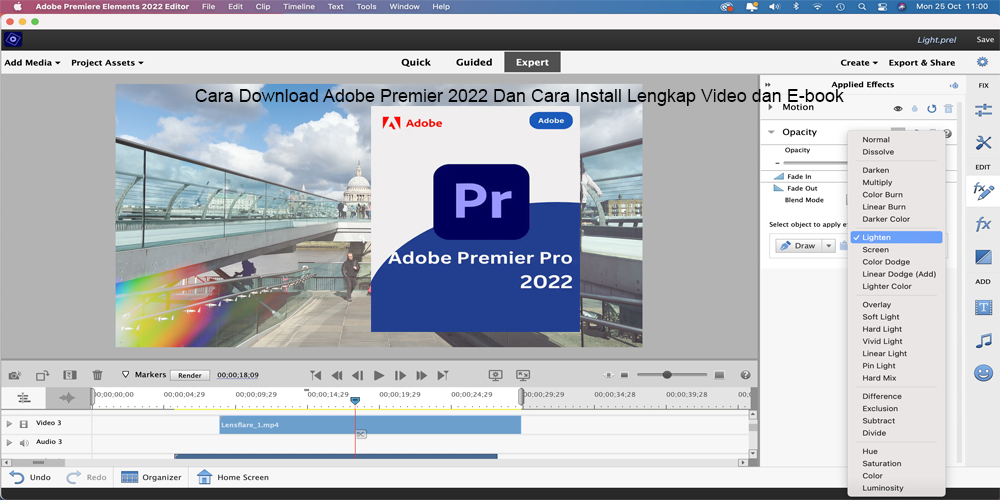Screen dimensions: 1000x500
Task: Open the Transitions icon in the sidebar
Action: pos(983,258)
